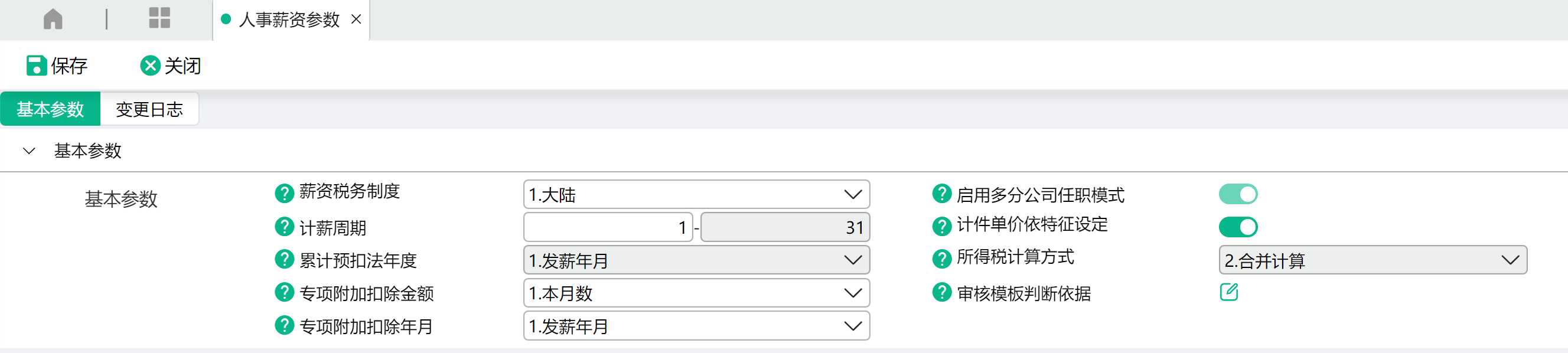
Task: Click the help icon beside 专项附加扣除年月
Action: (284, 326)
